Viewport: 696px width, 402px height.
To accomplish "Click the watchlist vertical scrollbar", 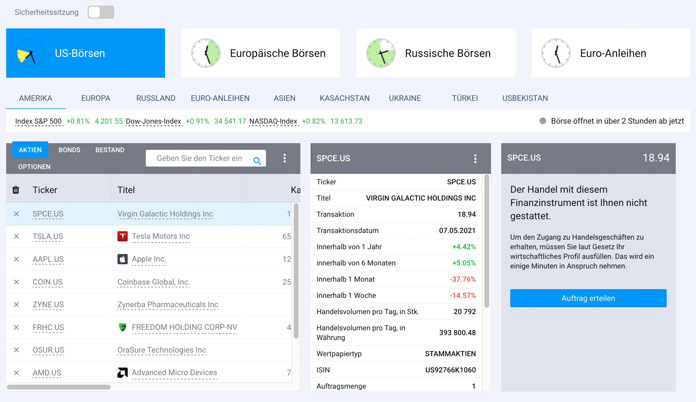I will tap(296, 271).
